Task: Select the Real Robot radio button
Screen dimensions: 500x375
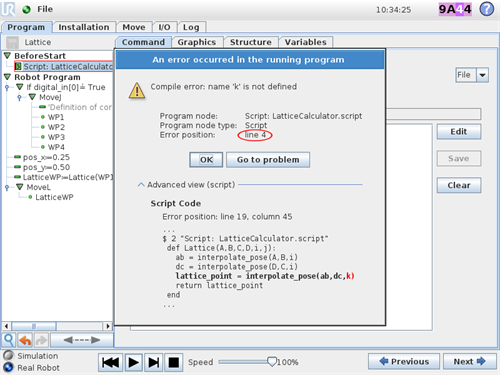Action: pyautogui.click(x=8, y=367)
